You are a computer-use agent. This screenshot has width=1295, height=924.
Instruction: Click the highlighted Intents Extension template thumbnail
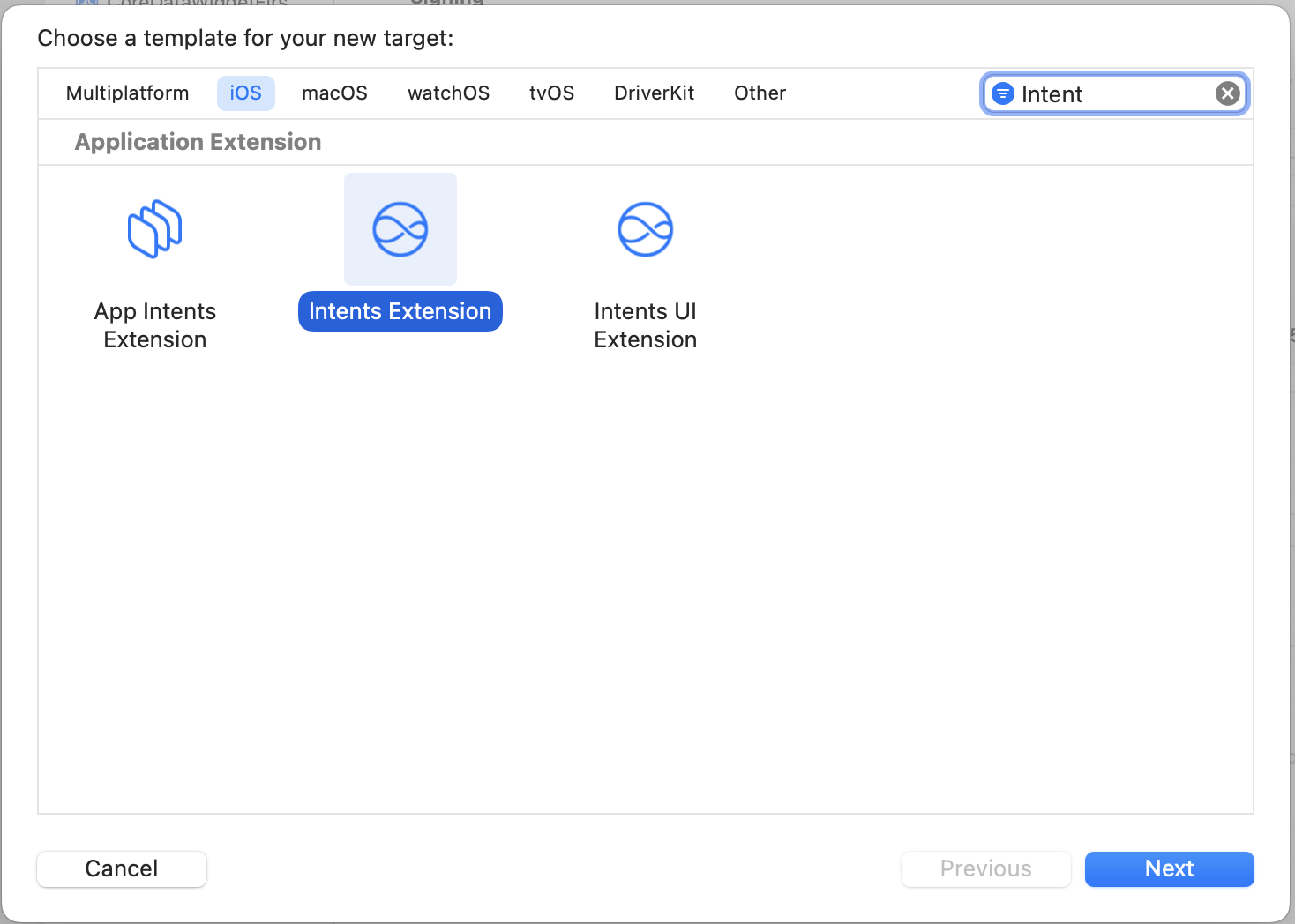400,229
